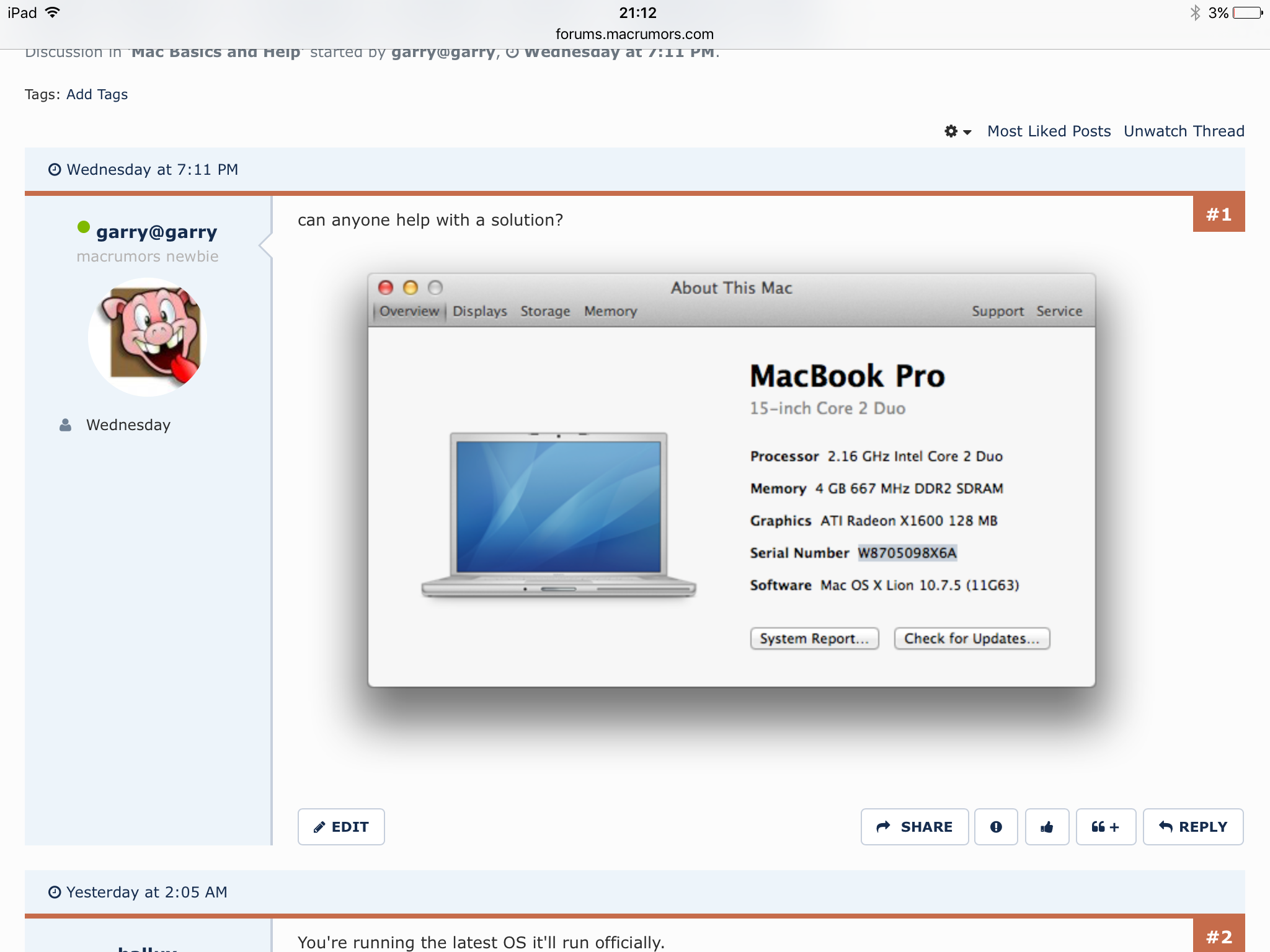Image resolution: width=1270 pixels, height=952 pixels.
Task: Click Software Mac OS X Lion 10.7.5 line
Action: [x=884, y=585]
